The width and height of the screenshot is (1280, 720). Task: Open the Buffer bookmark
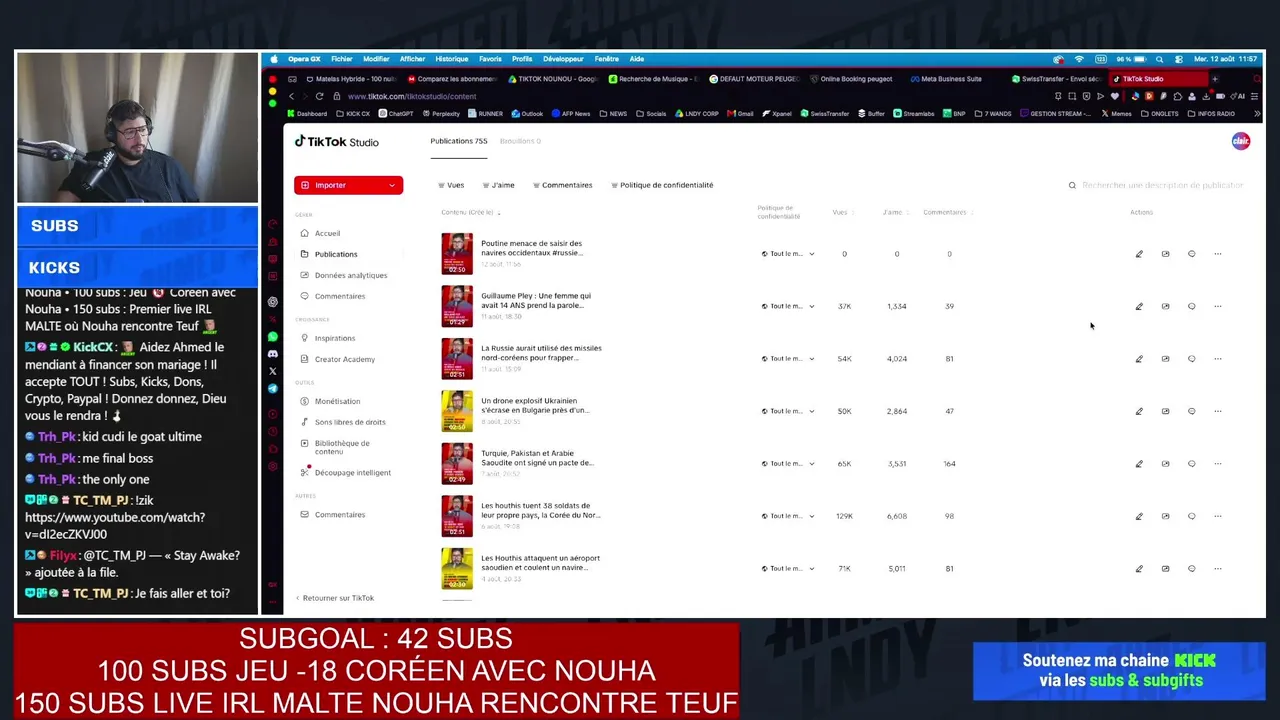(x=871, y=114)
